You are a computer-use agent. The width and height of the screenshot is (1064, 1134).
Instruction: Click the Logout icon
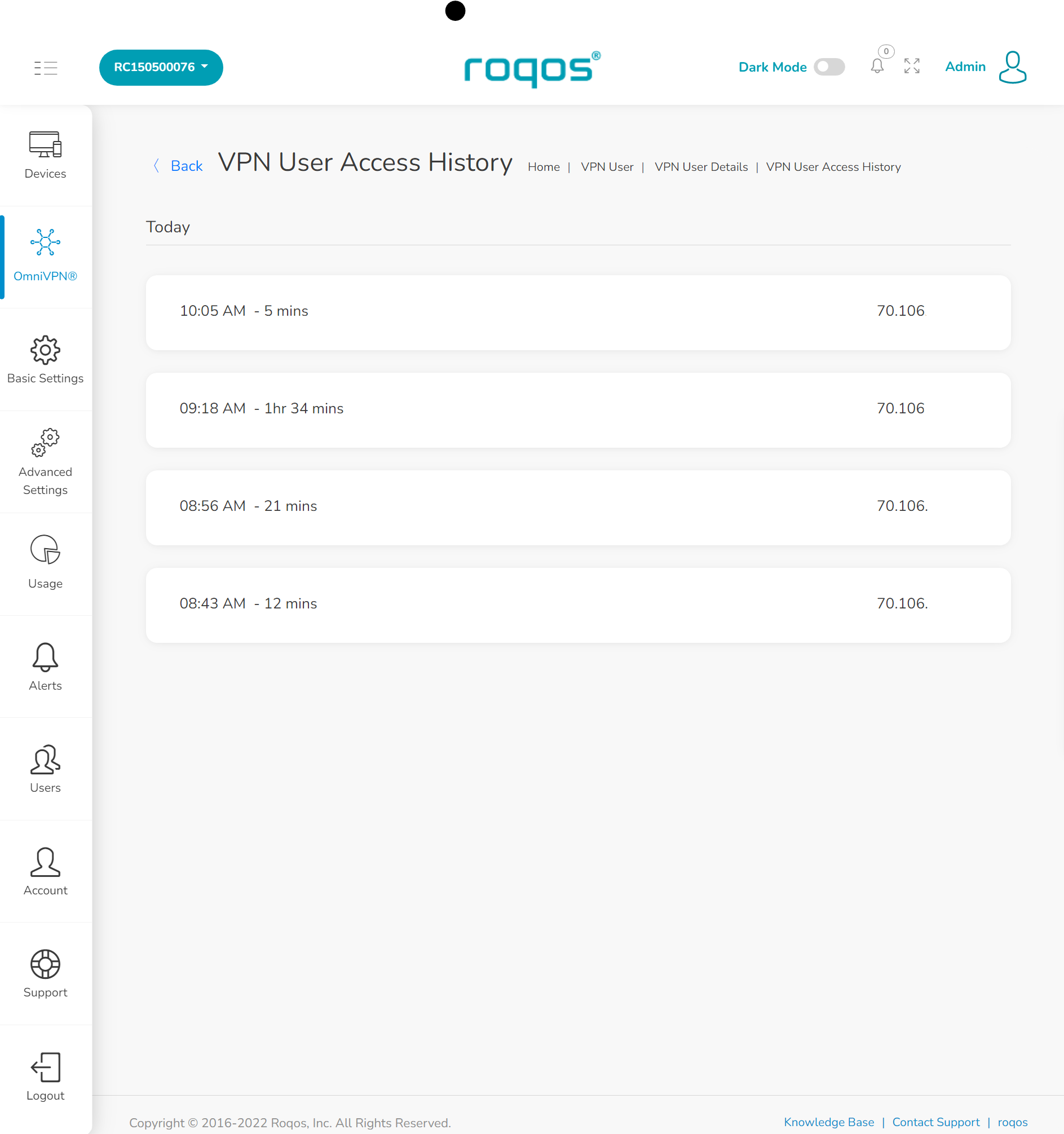pyautogui.click(x=46, y=1067)
